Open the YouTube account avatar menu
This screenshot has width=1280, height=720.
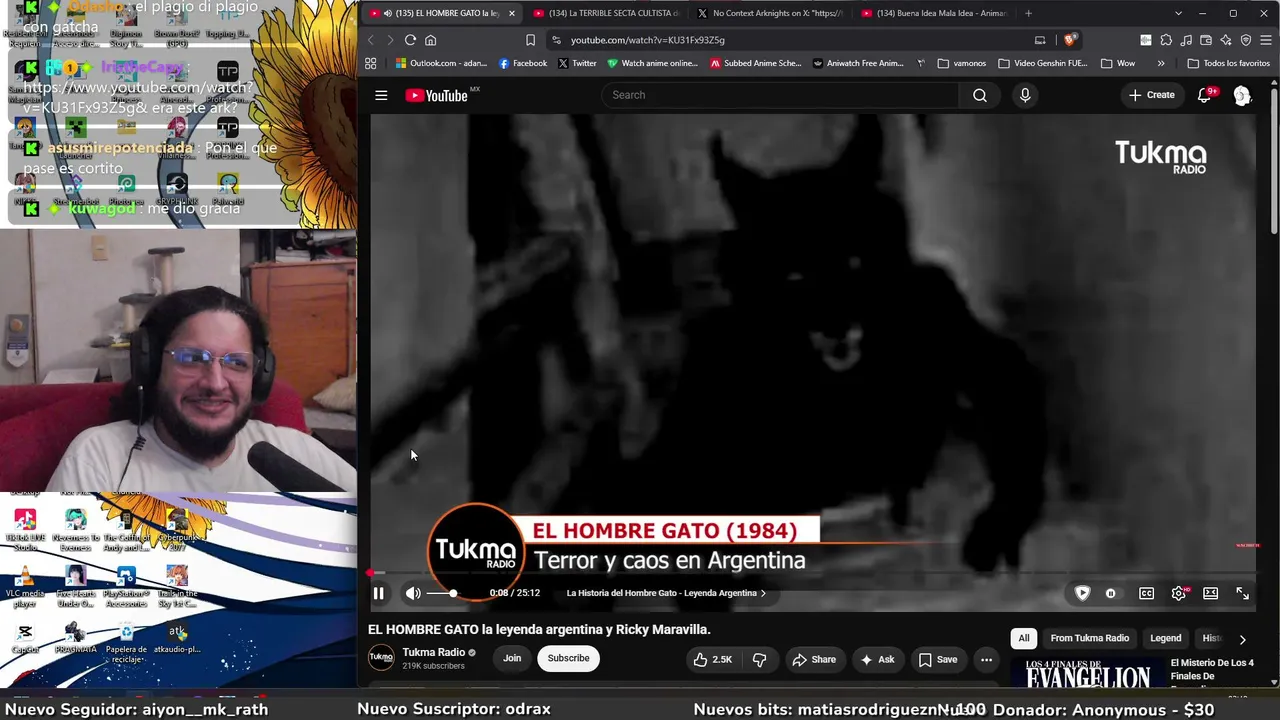(1242, 95)
